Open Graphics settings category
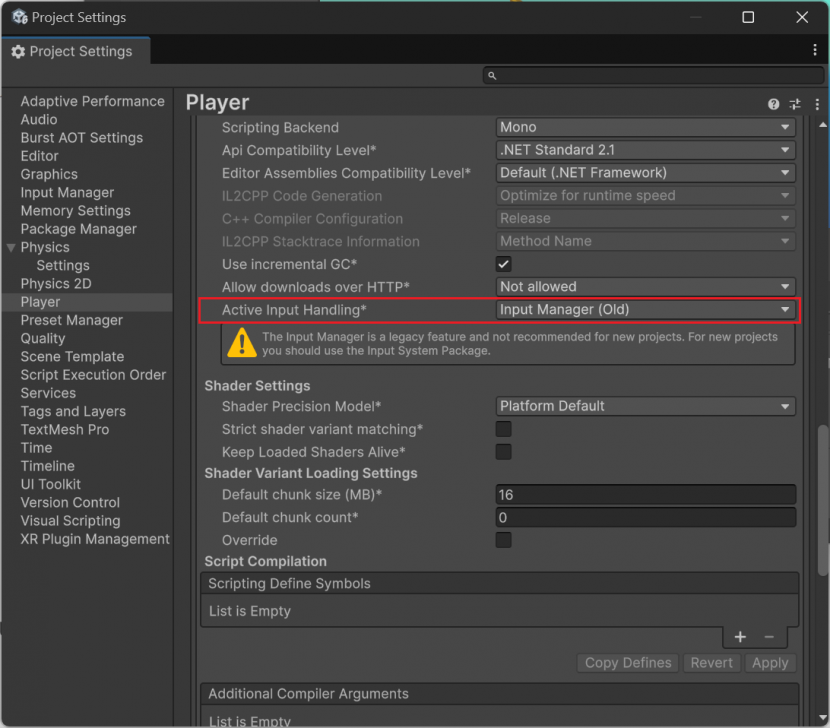This screenshot has height=728, width=830. [x=49, y=174]
